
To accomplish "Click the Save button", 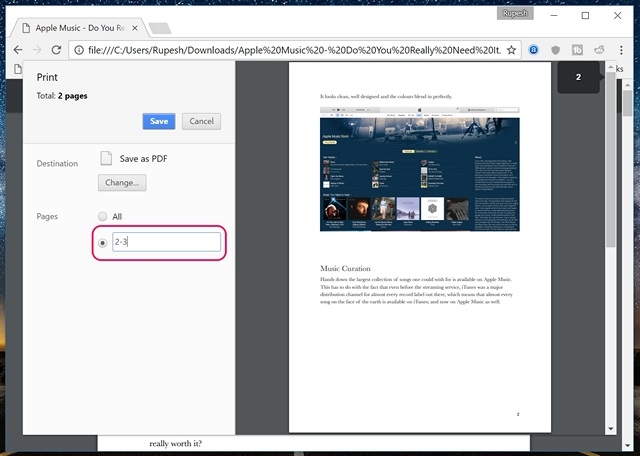I will (159, 121).
